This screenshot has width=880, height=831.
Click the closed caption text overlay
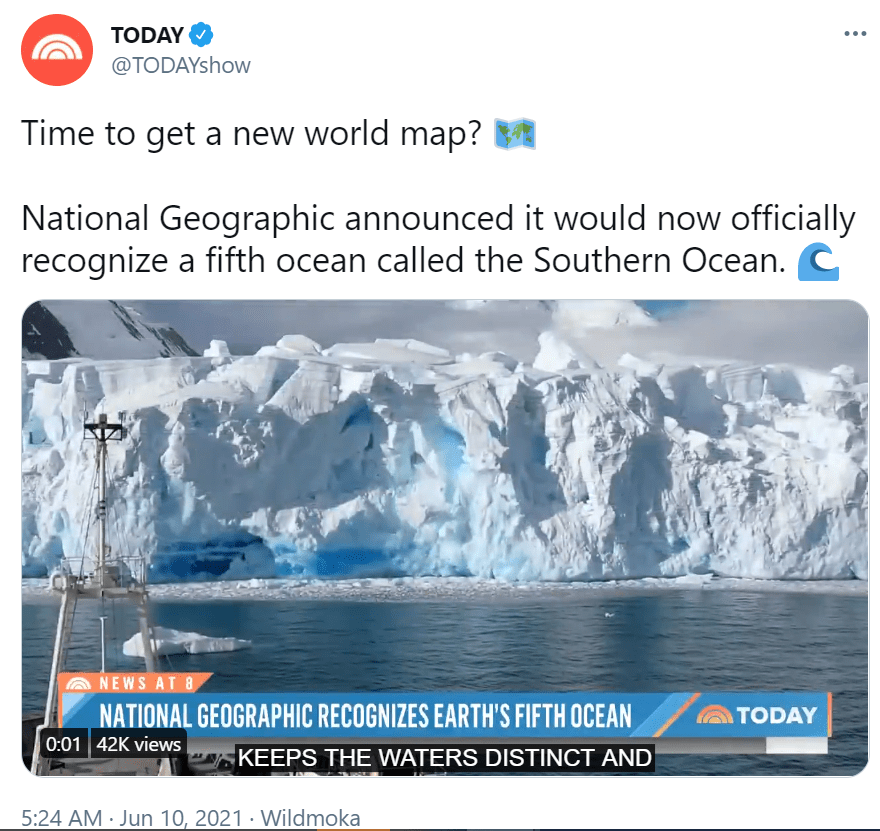(444, 758)
